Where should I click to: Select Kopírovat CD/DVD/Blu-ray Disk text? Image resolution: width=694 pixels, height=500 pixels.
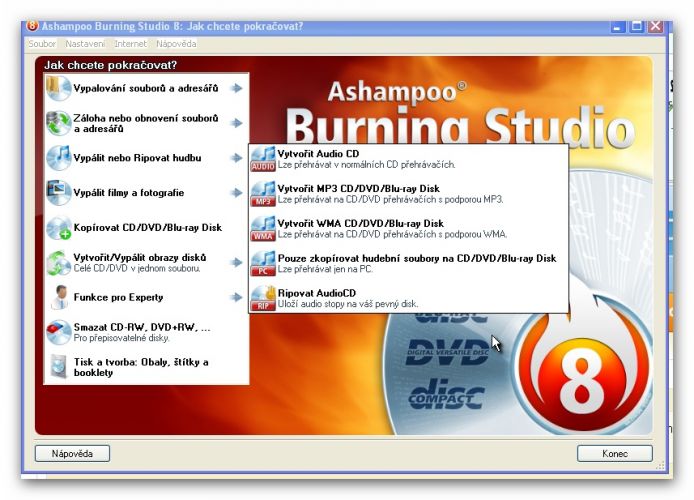tap(147, 227)
